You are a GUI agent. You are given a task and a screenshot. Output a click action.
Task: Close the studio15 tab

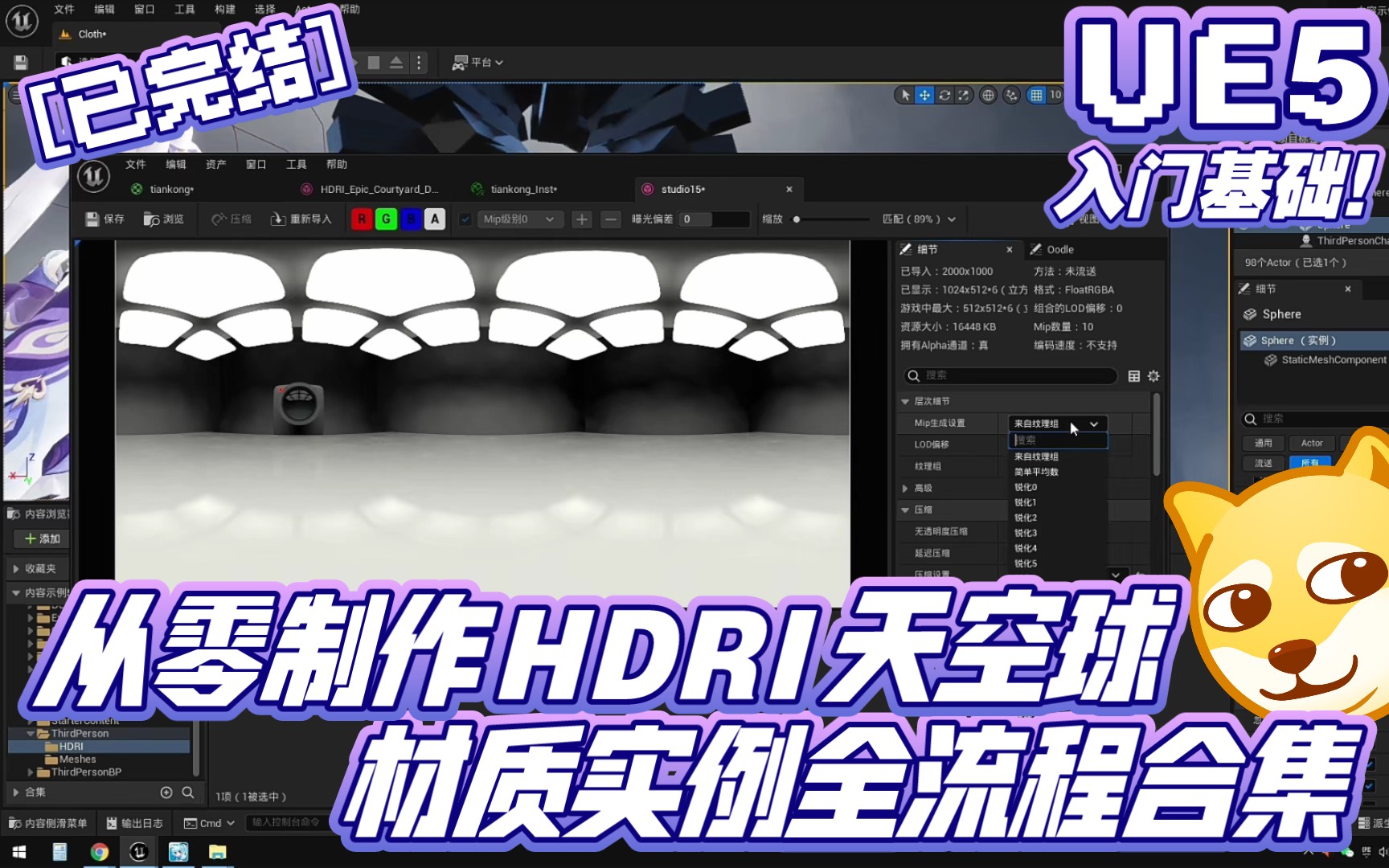pos(789,189)
